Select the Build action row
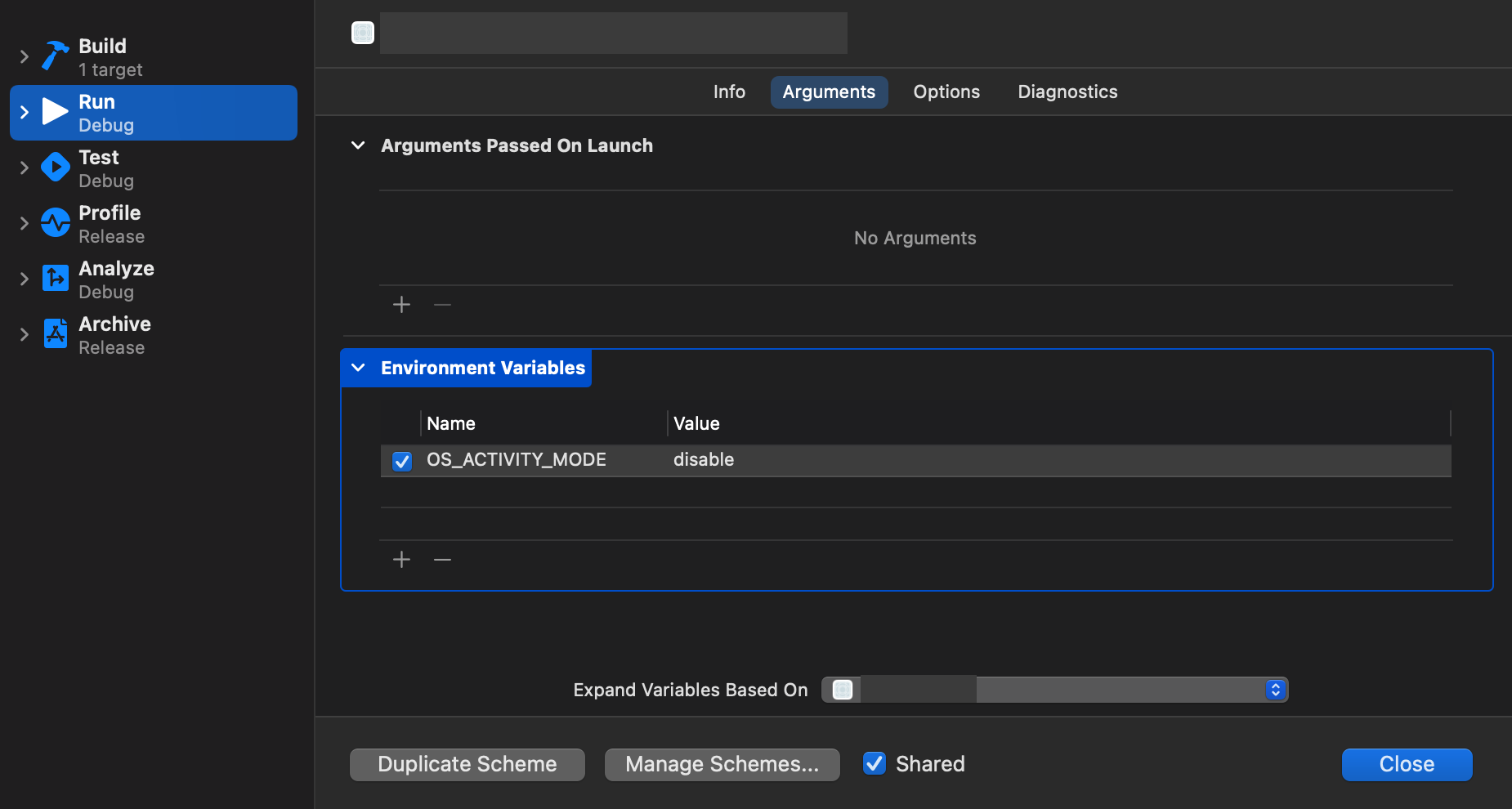 pyautogui.click(x=154, y=57)
